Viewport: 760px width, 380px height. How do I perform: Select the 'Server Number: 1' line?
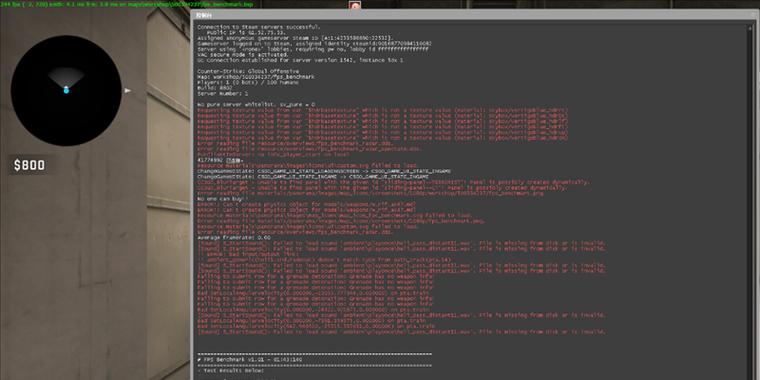click(x=222, y=94)
